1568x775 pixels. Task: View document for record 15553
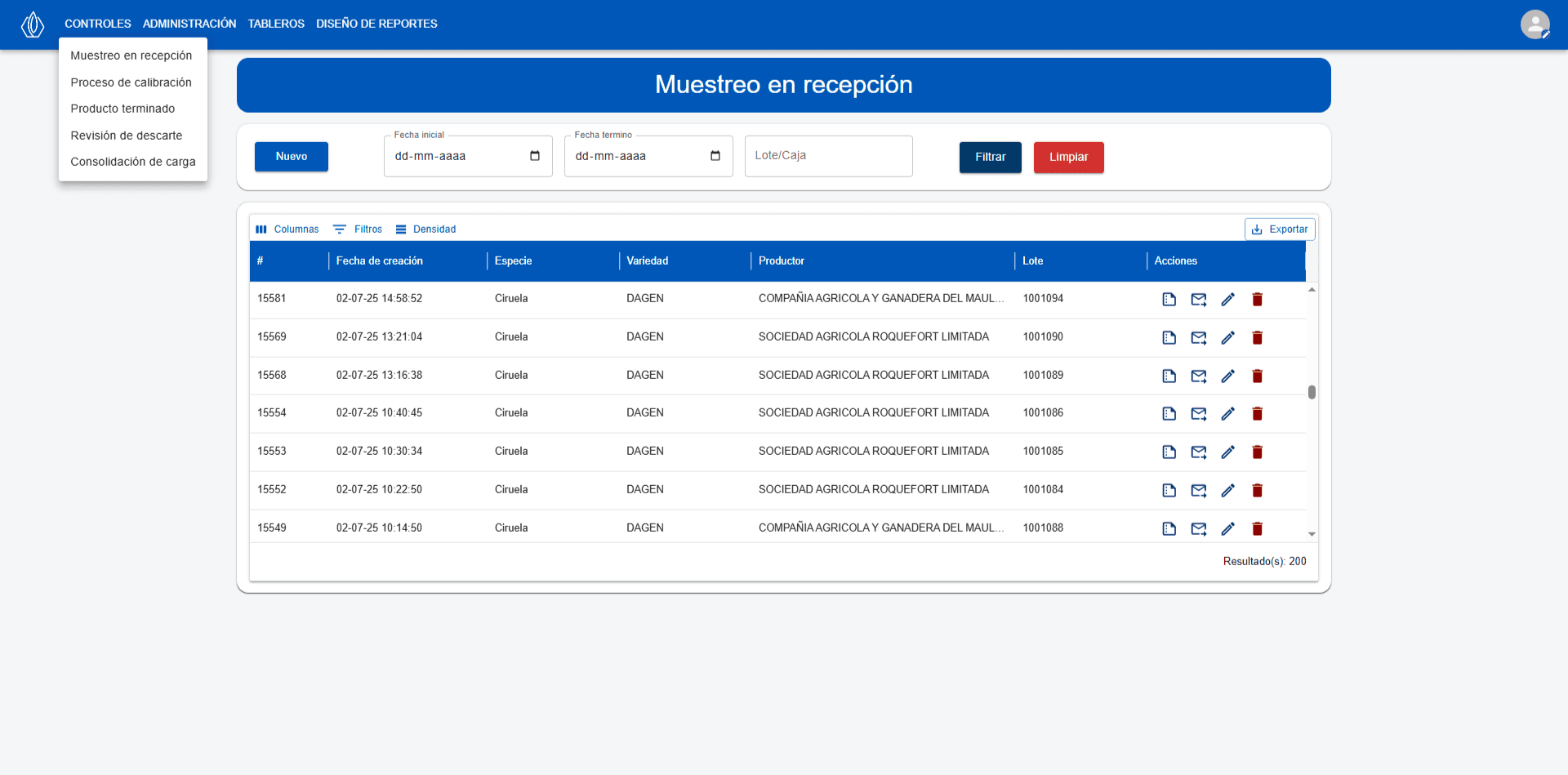tap(1169, 452)
